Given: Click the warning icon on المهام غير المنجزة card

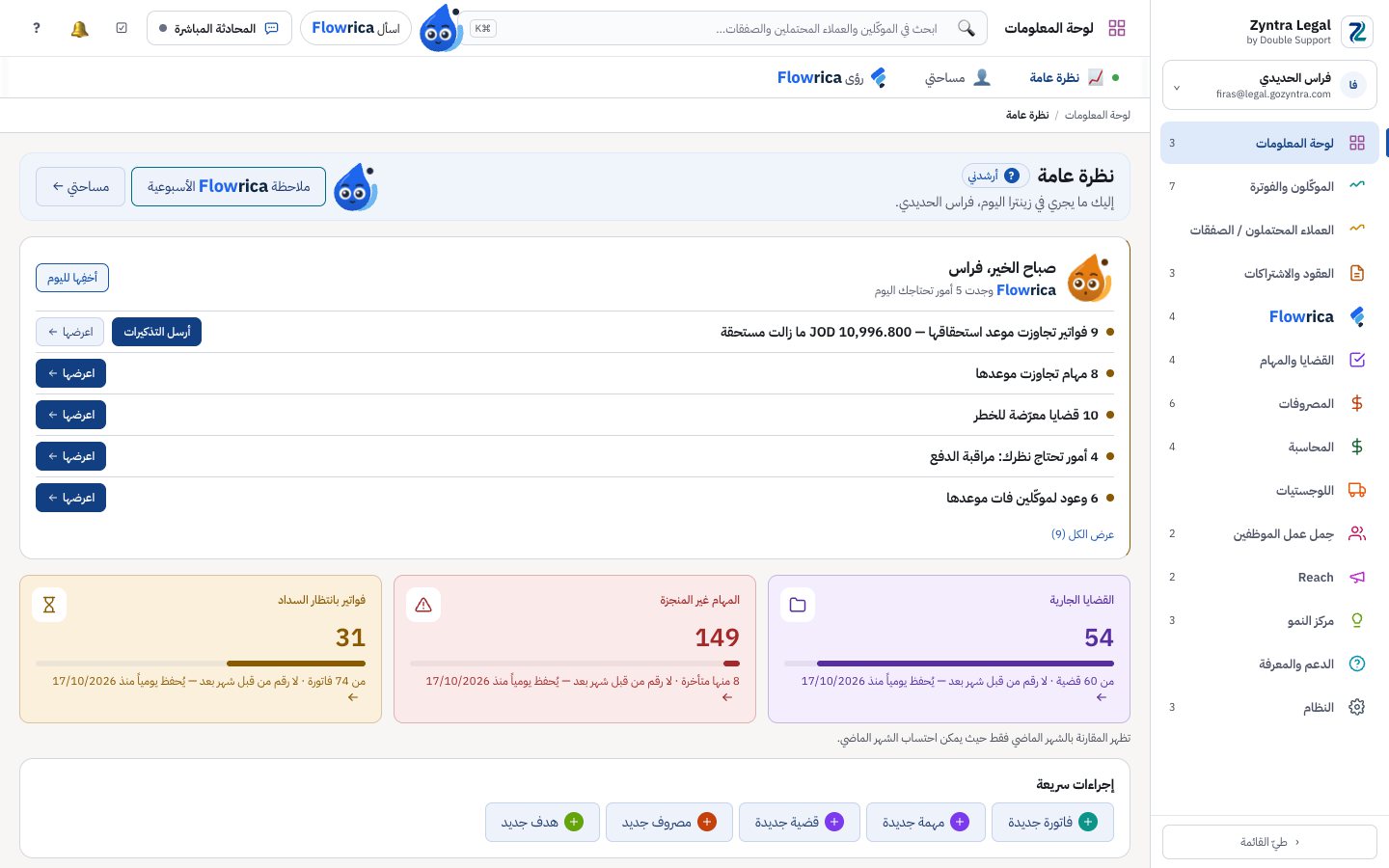Looking at the screenshot, I should 423,605.
